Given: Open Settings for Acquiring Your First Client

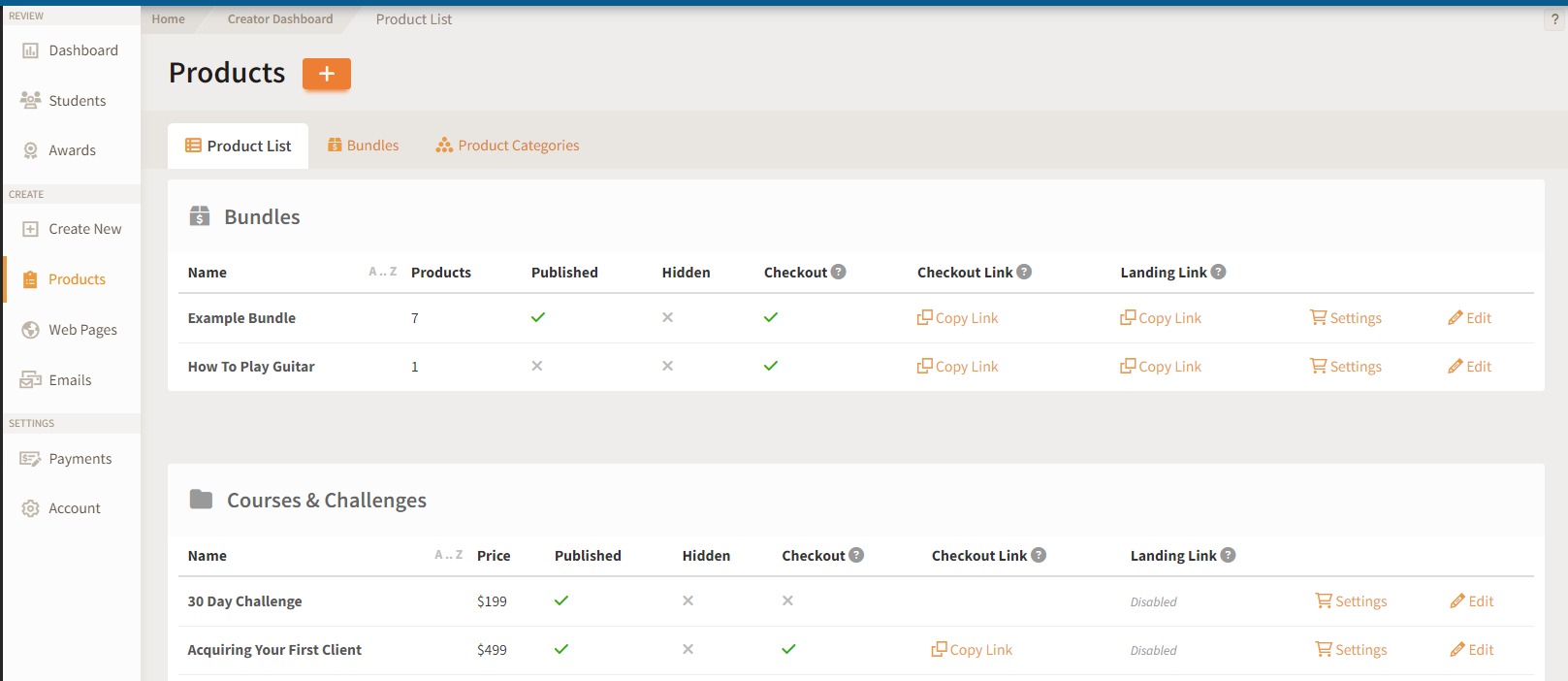Looking at the screenshot, I should pos(1351,650).
